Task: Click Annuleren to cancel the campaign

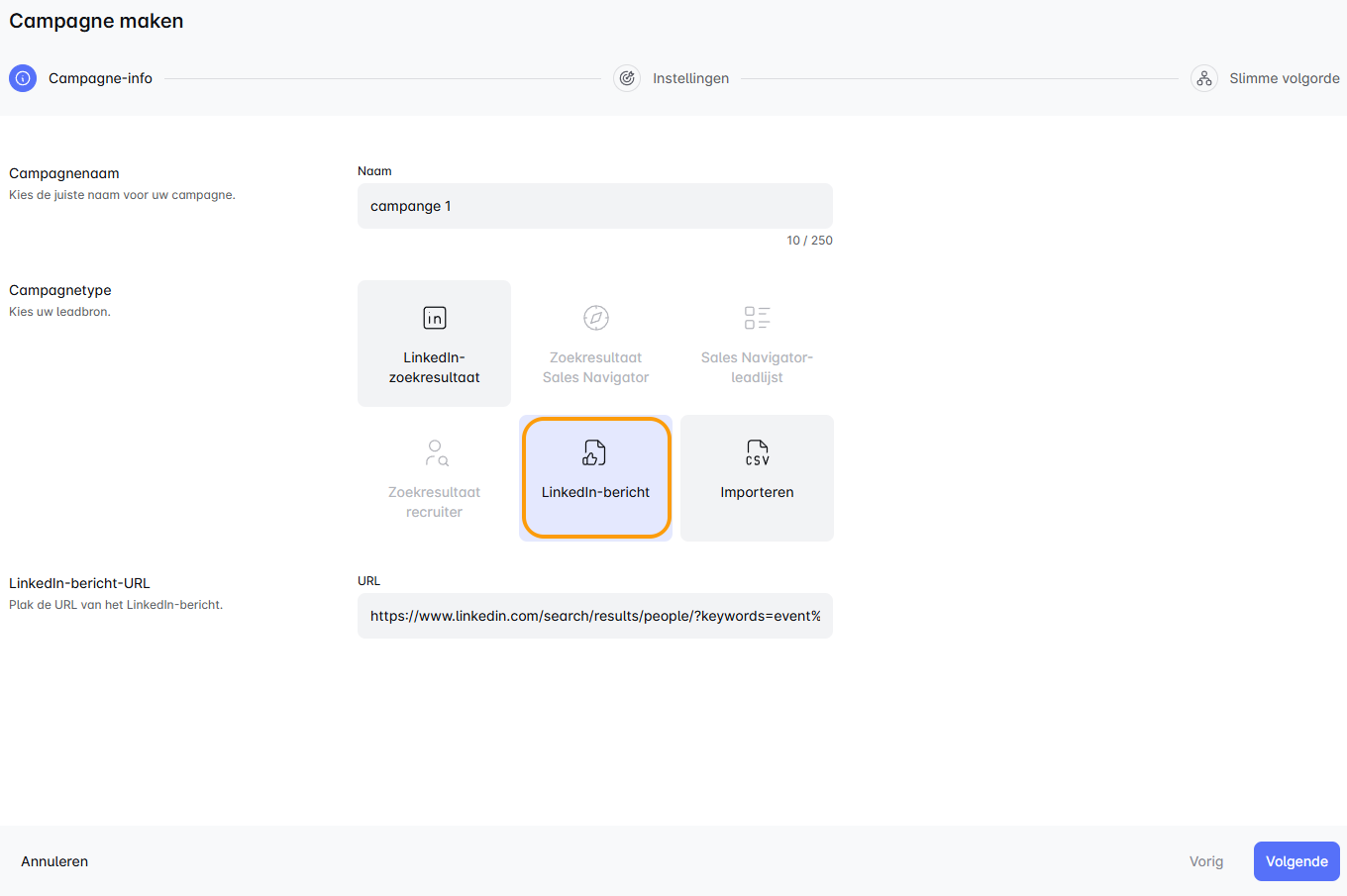Action: 54,861
